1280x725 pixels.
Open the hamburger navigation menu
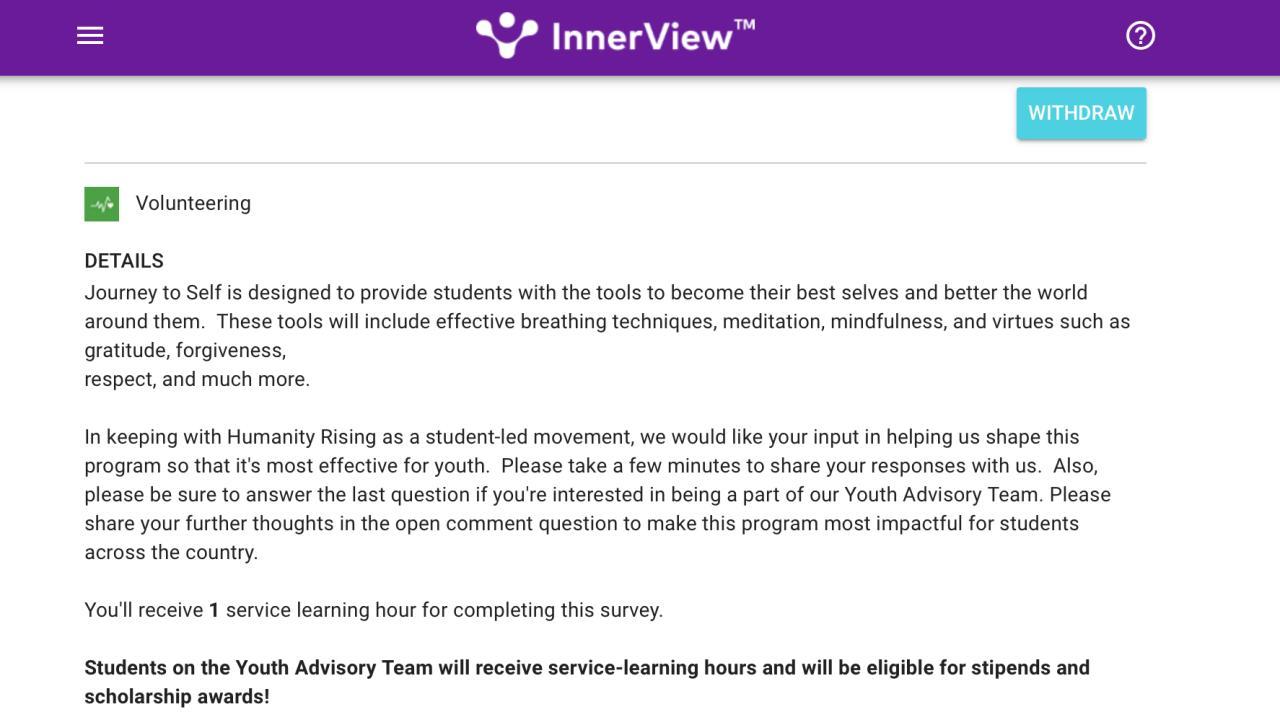coord(90,36)
